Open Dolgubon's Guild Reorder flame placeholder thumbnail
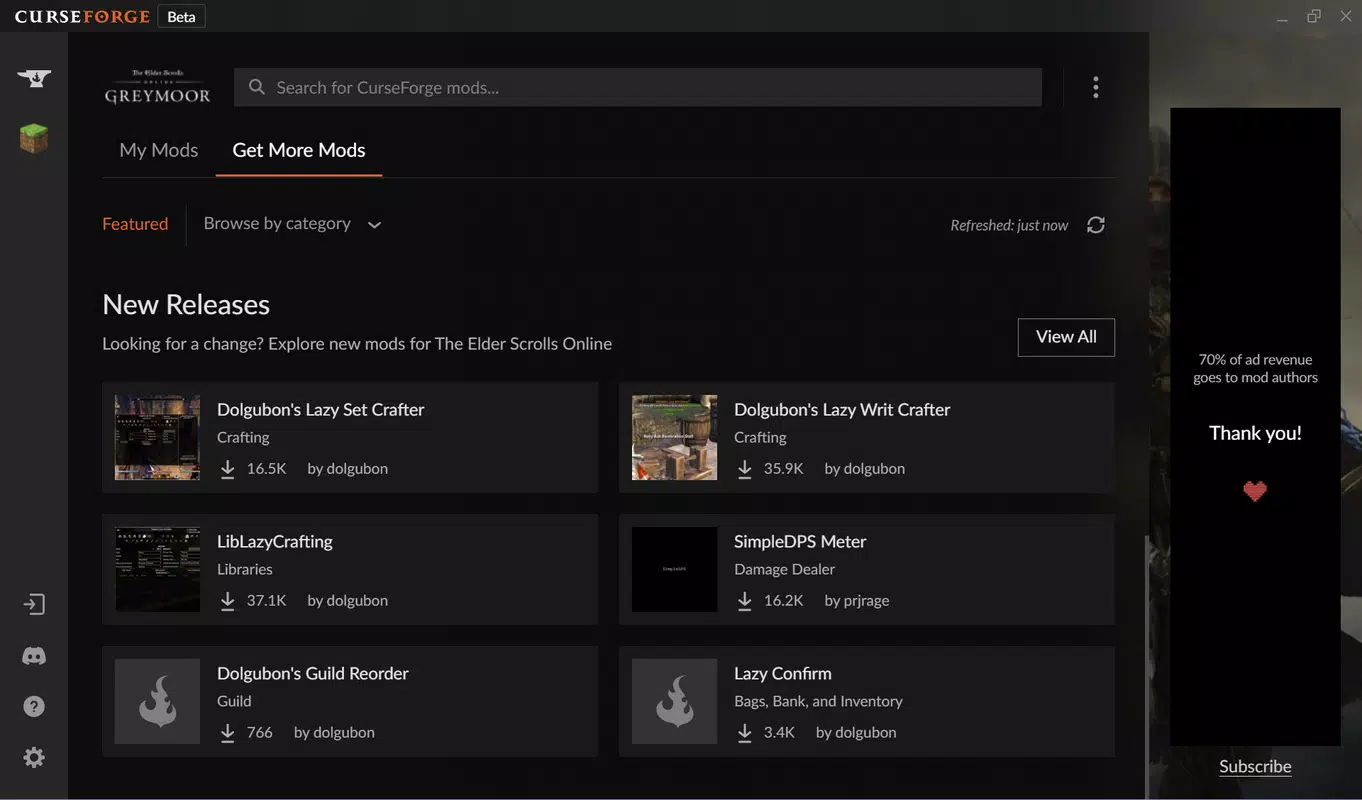This screenshot has width=1362, height=800. coord(157,701)
